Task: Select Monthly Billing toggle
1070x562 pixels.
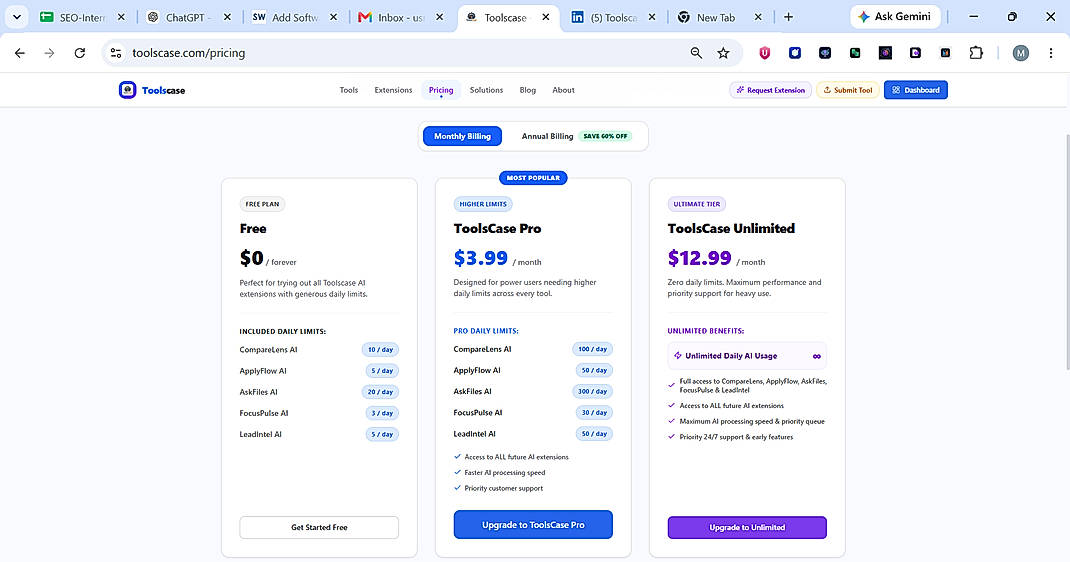Action: pos(462,136)
